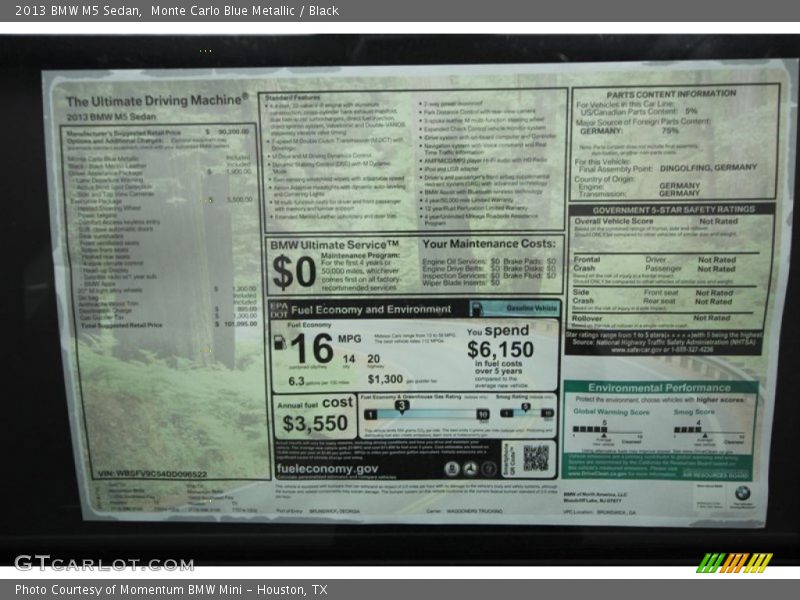Click the EPA DOT label badge
Image resolution: width=800 pixels, height=600 pixels.
[279, 310]
